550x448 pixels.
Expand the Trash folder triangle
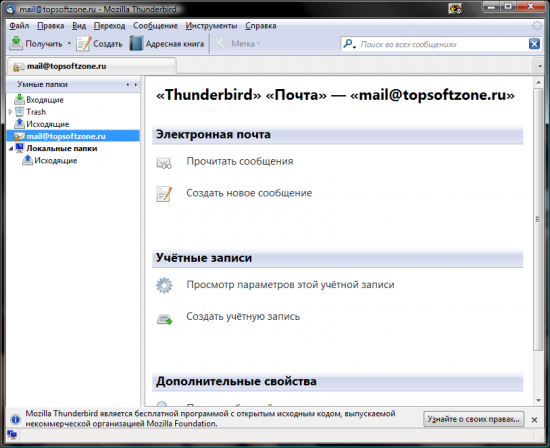tap(10, 112)
